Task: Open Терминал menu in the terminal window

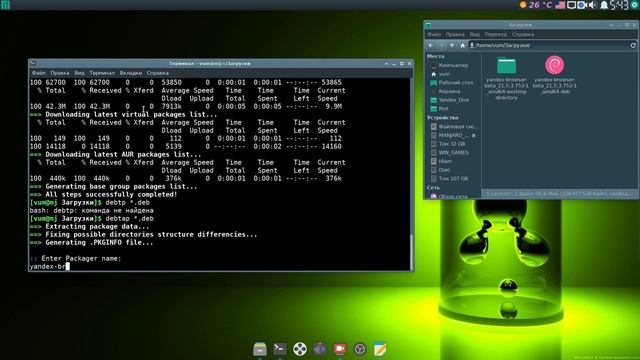Action: tap(102, 73)
